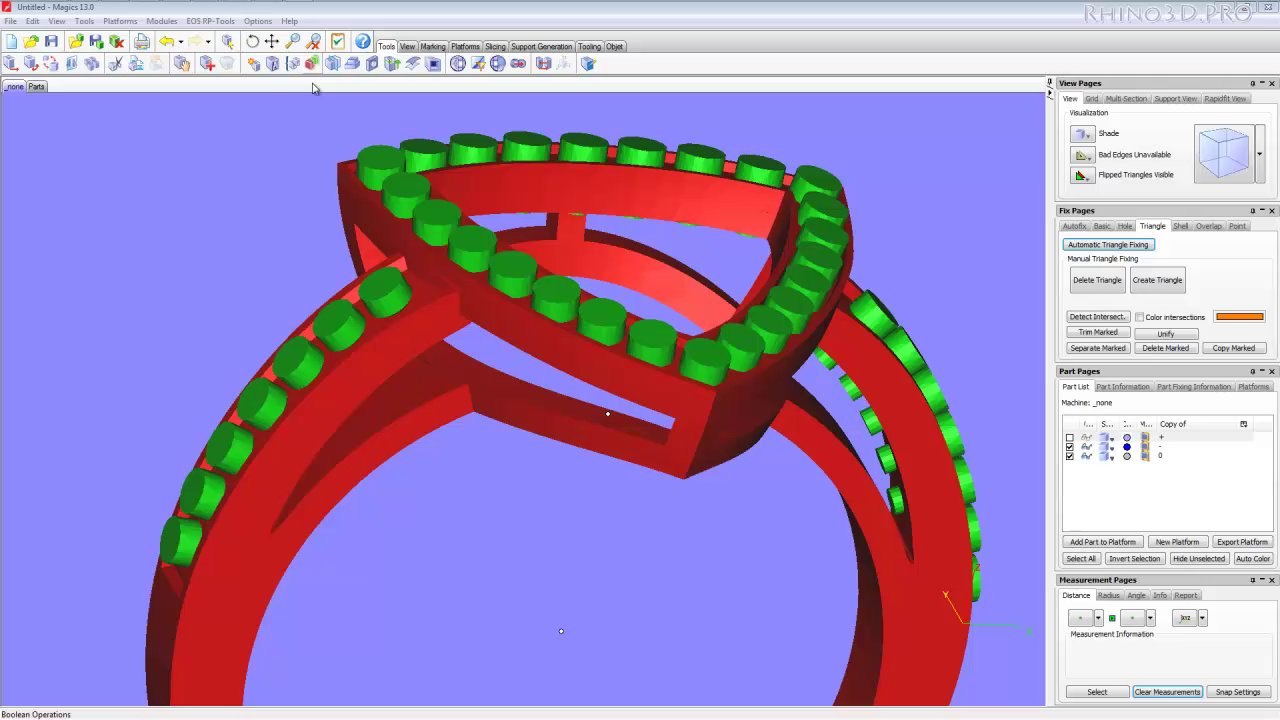1280x720 pixels.
Task: Click the Detect Intersect. button
Action: 1097,317
